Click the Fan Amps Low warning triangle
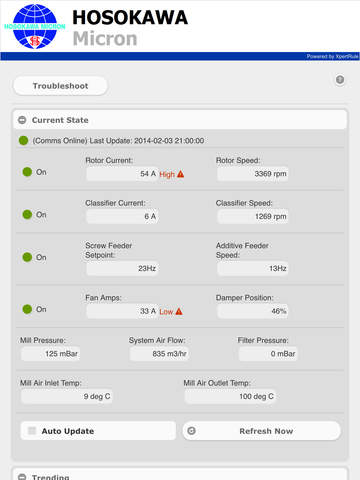 click(179, 311)
